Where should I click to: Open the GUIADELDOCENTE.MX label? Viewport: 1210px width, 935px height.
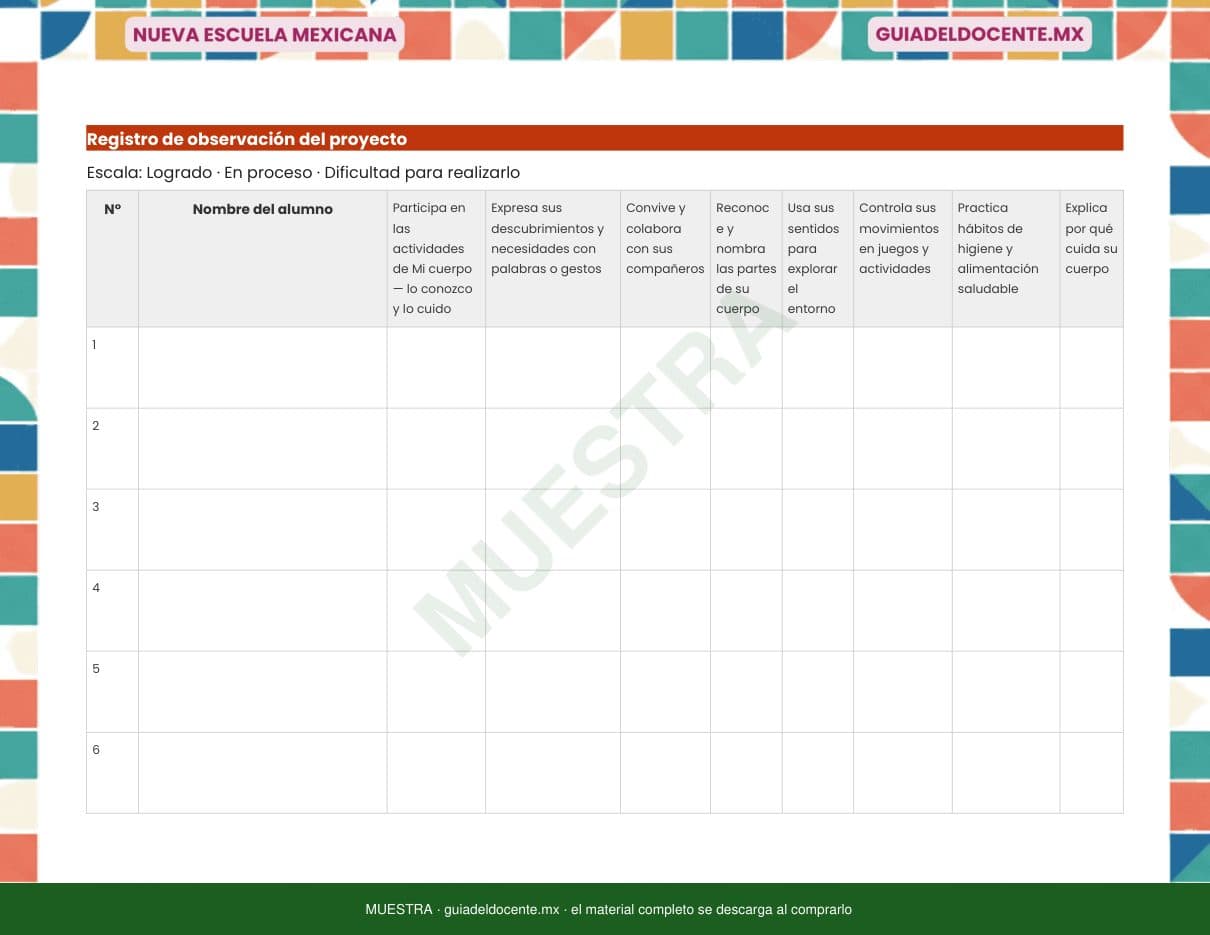tap(979, 35)
